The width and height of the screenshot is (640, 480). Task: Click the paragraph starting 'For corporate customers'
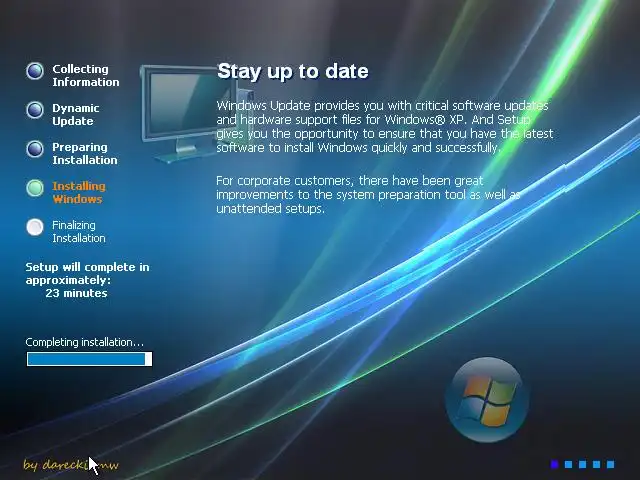pos(369,195)
